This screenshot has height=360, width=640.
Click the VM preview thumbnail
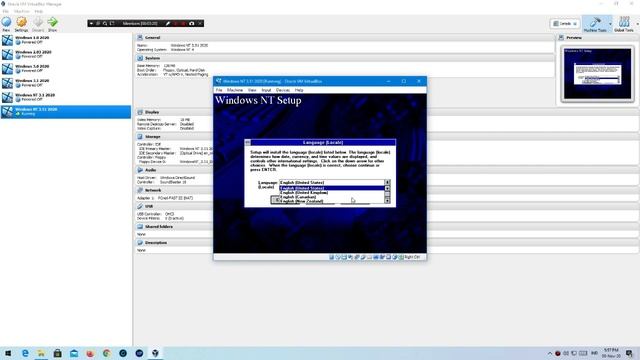[x=597, y=73]
